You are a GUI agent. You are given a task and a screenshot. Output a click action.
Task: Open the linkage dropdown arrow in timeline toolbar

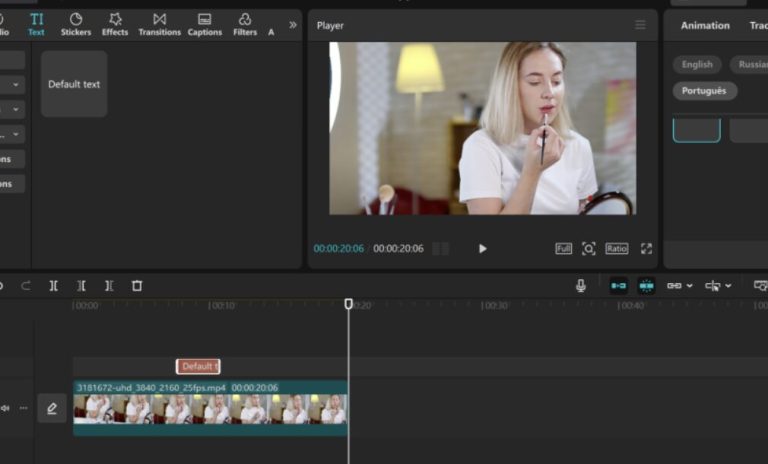coord(689,286)
